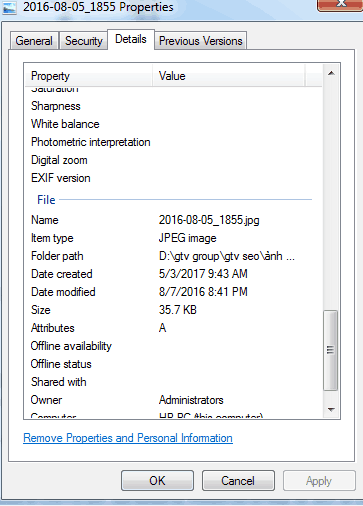This screenshot has height=506, width=363.
Task: Click the Attributes value A
Action: tap(162, 328)
